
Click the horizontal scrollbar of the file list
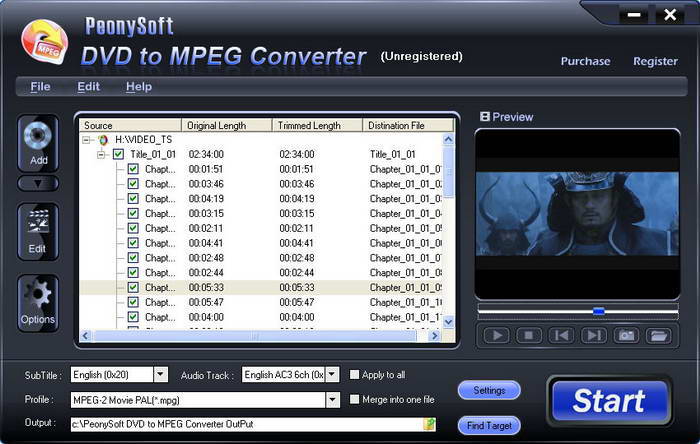tap(254, 336)
